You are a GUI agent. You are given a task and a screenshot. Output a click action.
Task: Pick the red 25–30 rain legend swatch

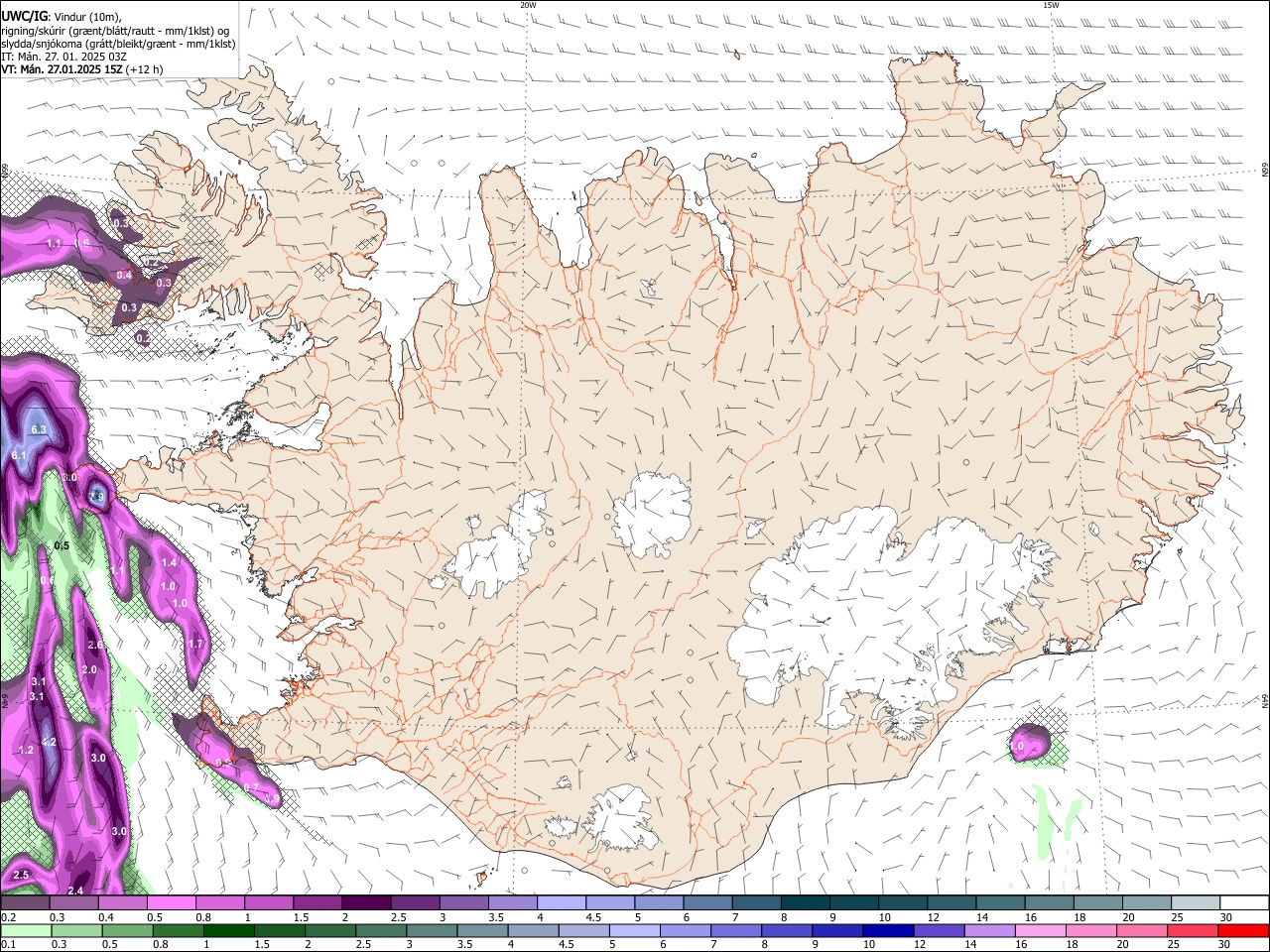1194,930
